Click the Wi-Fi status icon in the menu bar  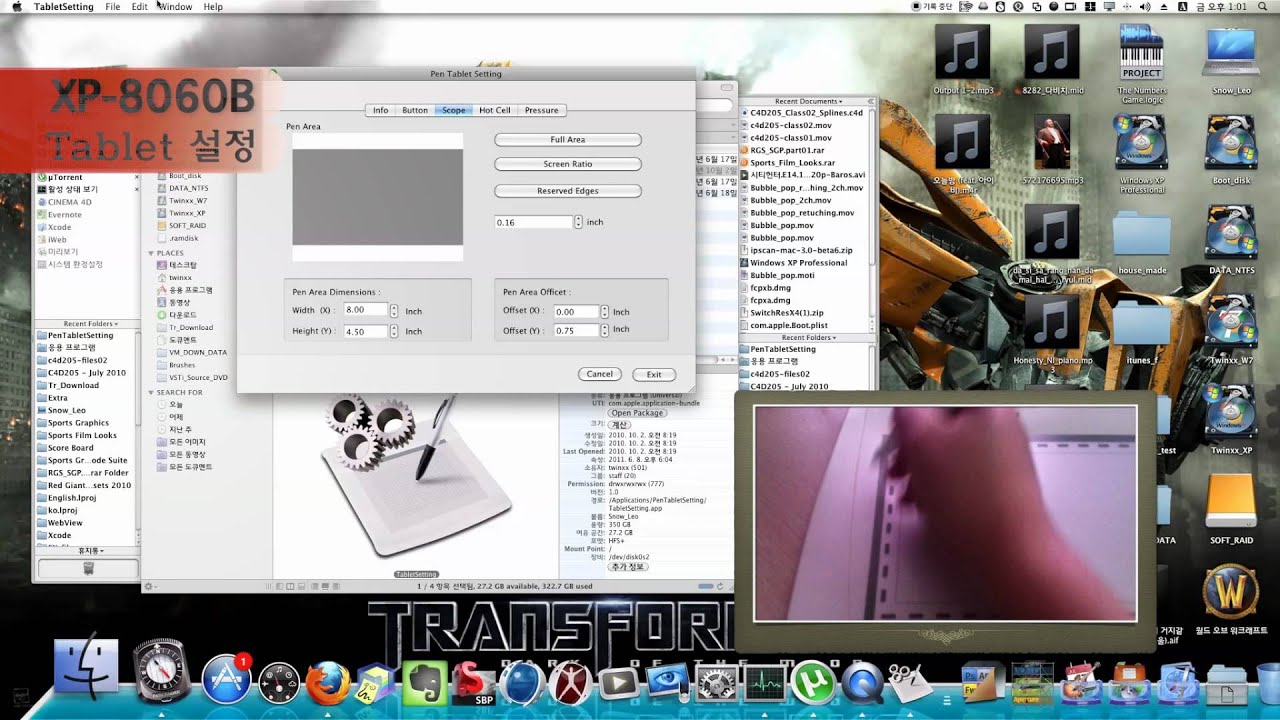(x=968, y=6)
